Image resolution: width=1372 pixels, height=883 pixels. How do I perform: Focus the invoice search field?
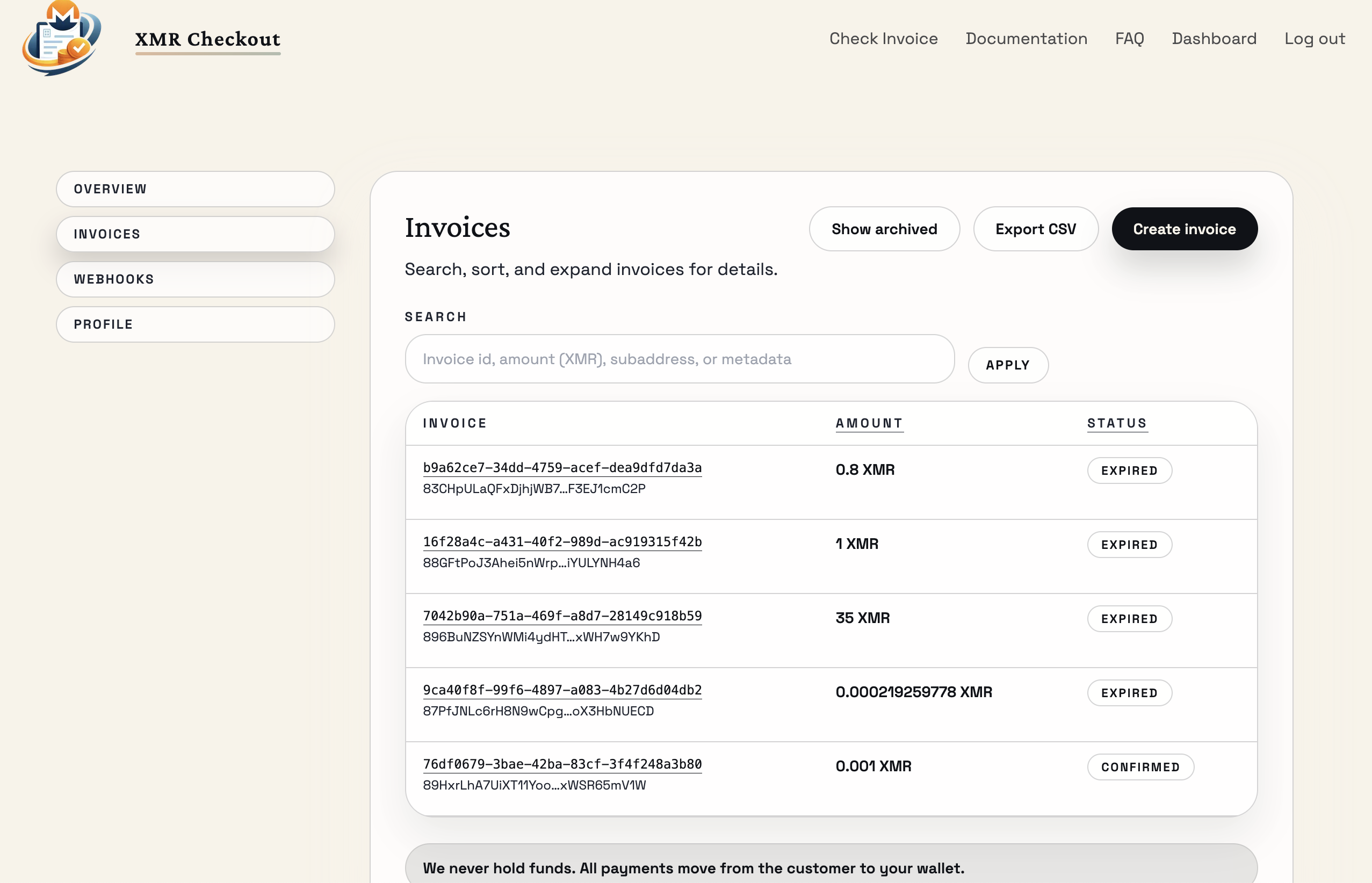680,359
